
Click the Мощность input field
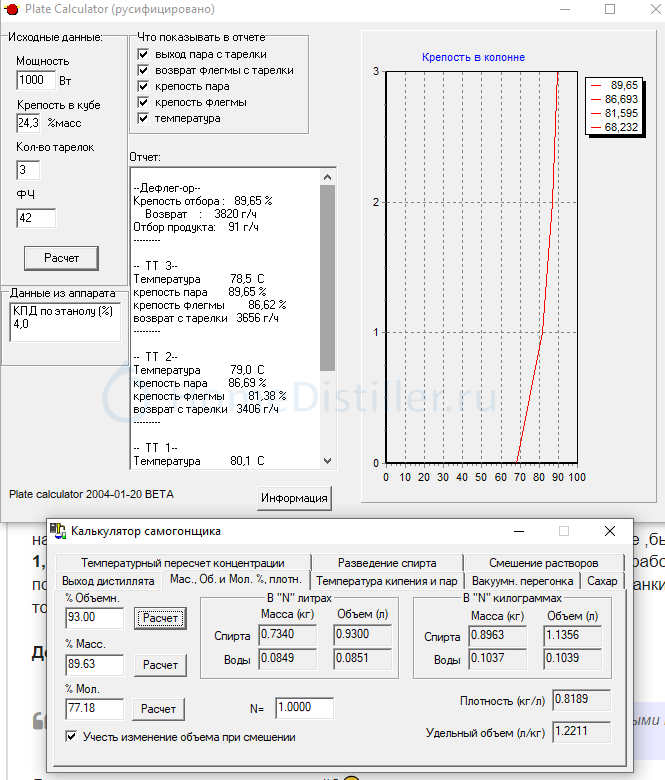(x=36, y=80)
